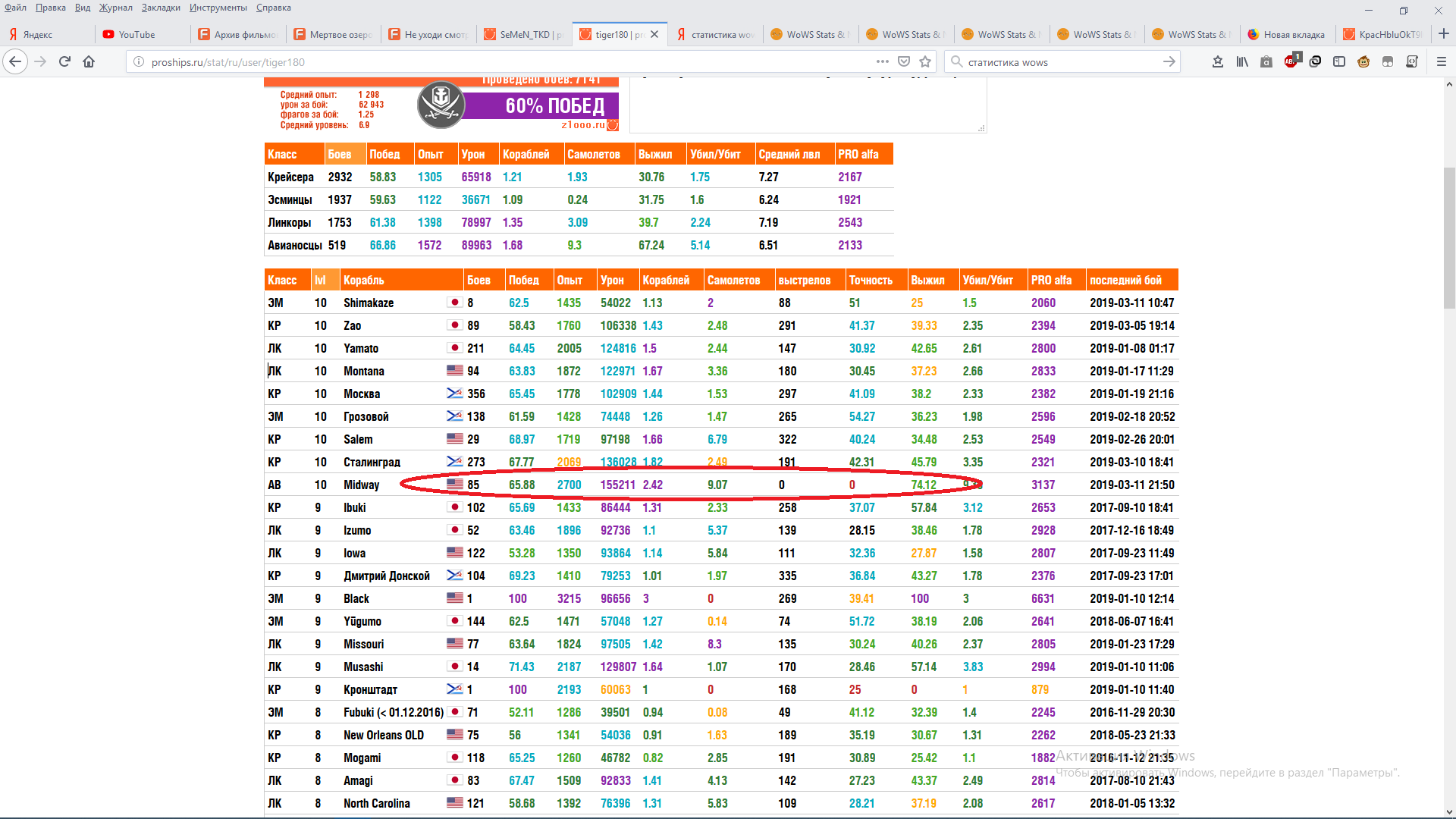Screen dimensions: 1456x819
Task: Switch to the KpacHbluOkT9 tab
Action: coord(1383,34)
